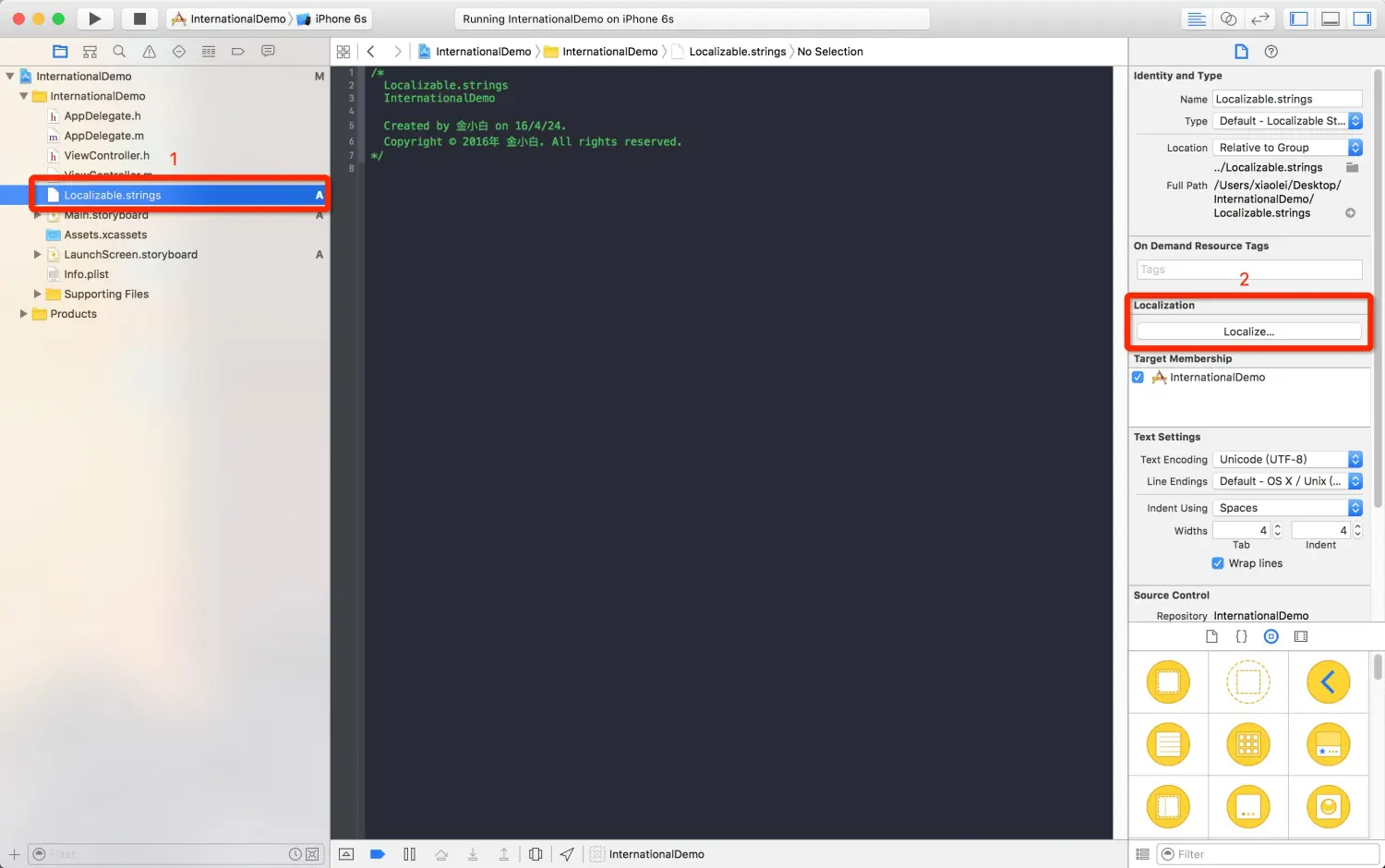Show the File Template library

pyautogui.click(x=1211, y=636)
